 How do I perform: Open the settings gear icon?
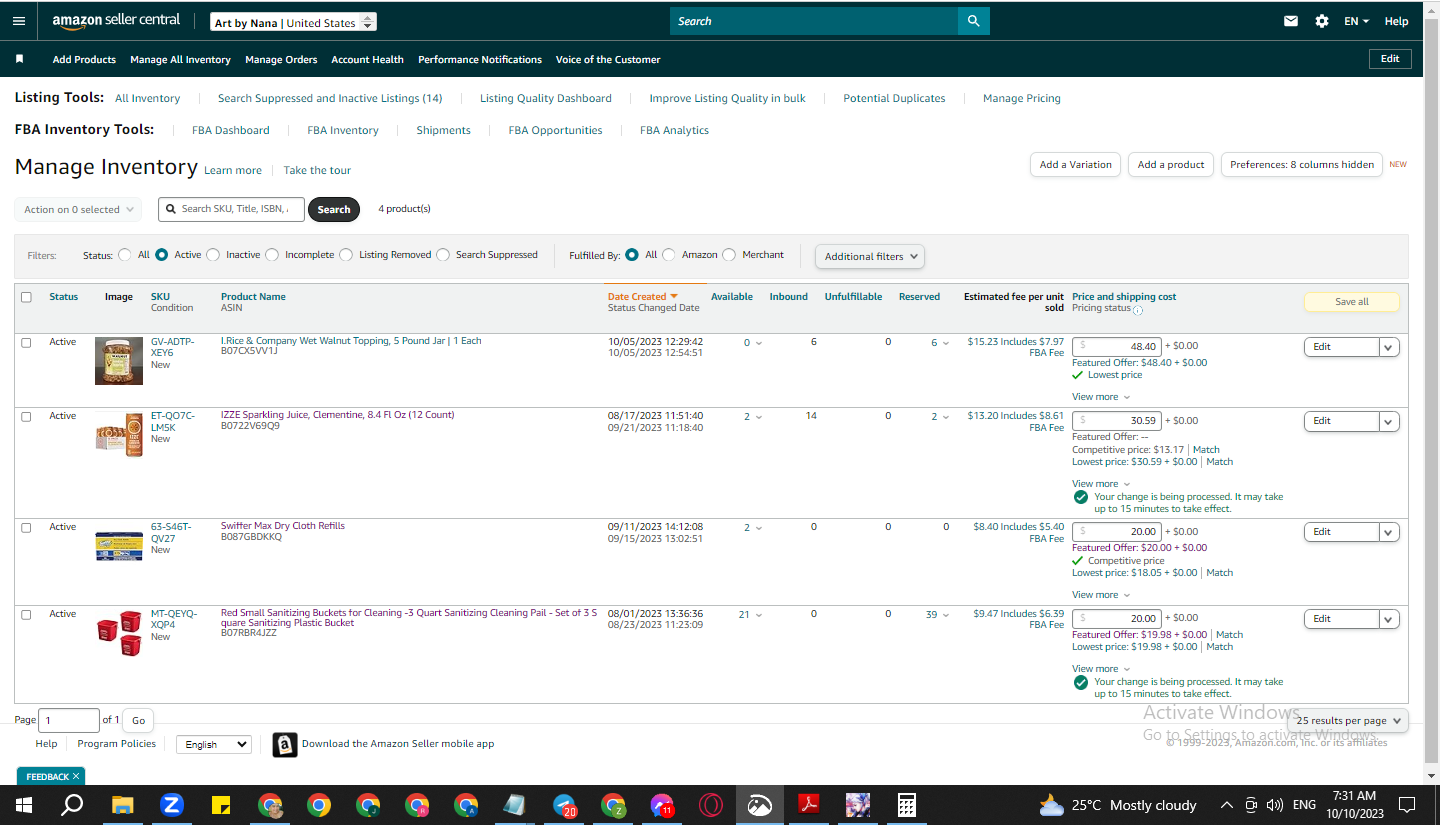(1322, 21)
